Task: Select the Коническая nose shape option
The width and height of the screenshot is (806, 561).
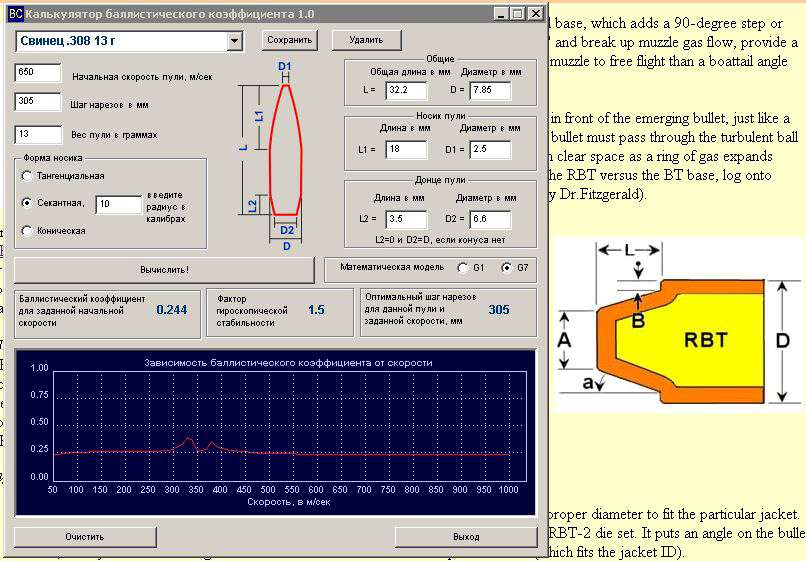Action: pyautogui.click(x=27, y=231)
